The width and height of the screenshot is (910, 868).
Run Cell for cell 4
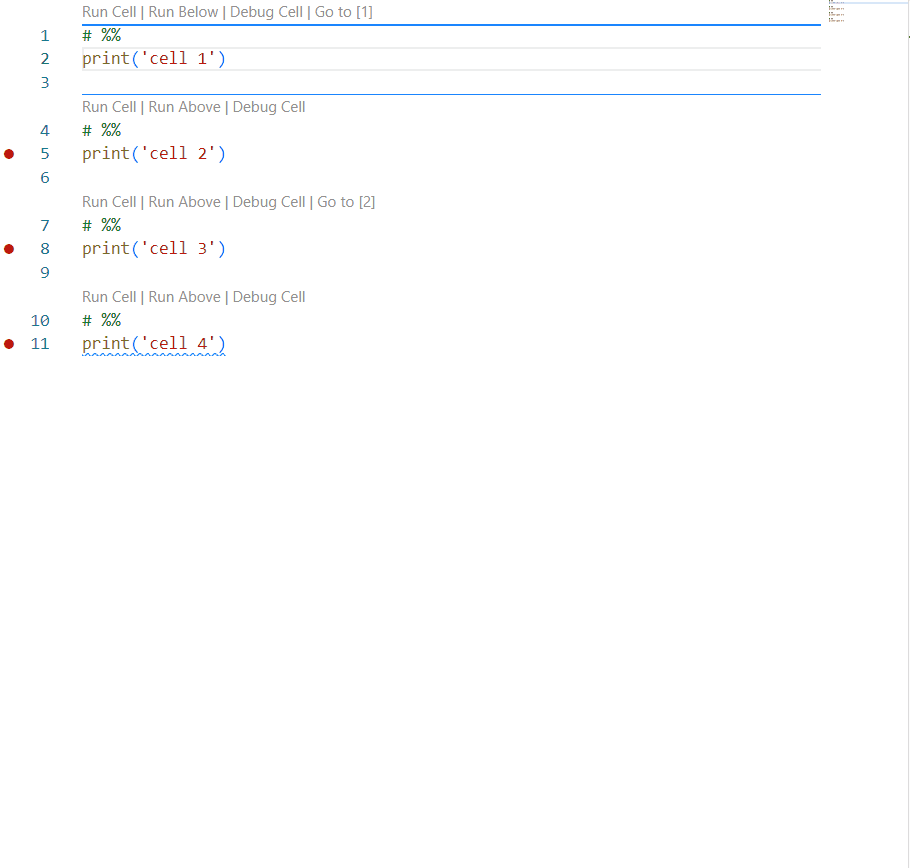coord(108,296)
